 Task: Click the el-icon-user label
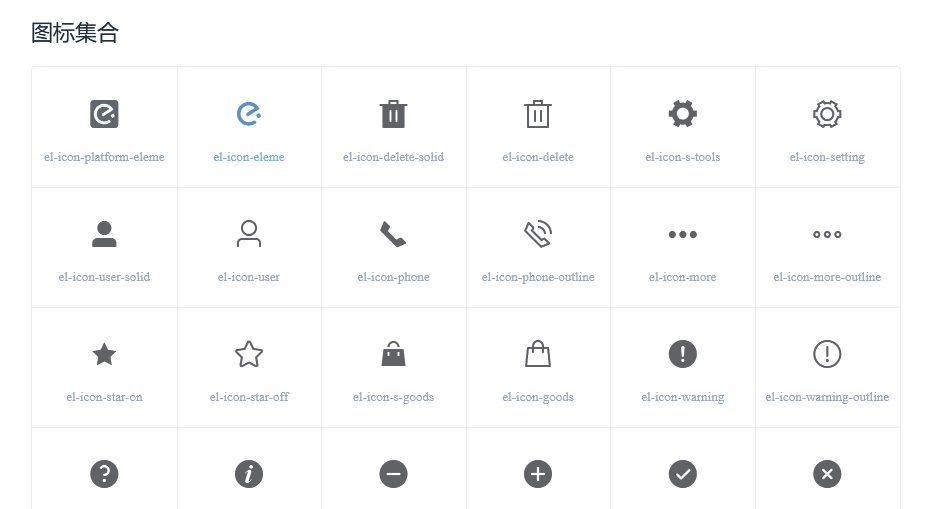pyautogui.click(x=249, y=277)
